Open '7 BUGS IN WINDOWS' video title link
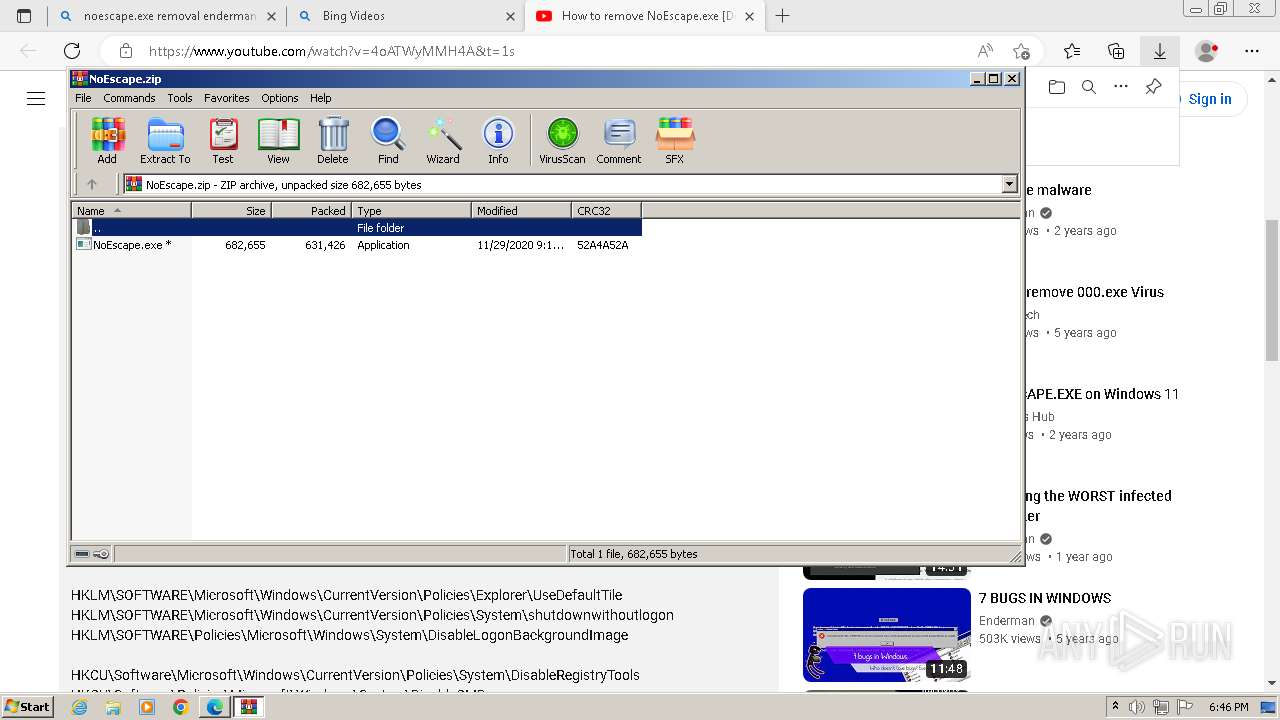 [1045, 598]
